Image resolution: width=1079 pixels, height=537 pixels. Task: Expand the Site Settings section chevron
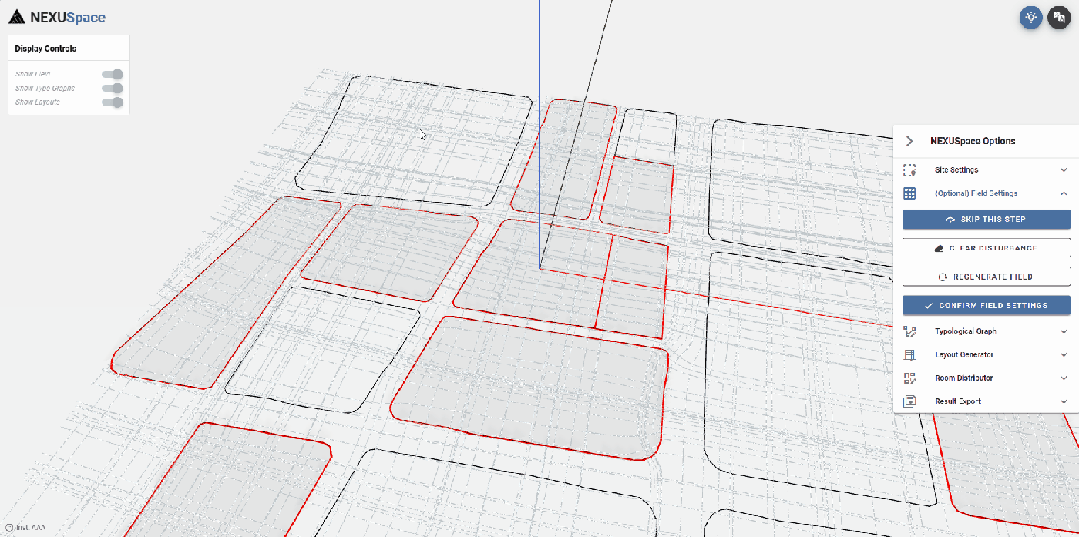coord(1064,171)
